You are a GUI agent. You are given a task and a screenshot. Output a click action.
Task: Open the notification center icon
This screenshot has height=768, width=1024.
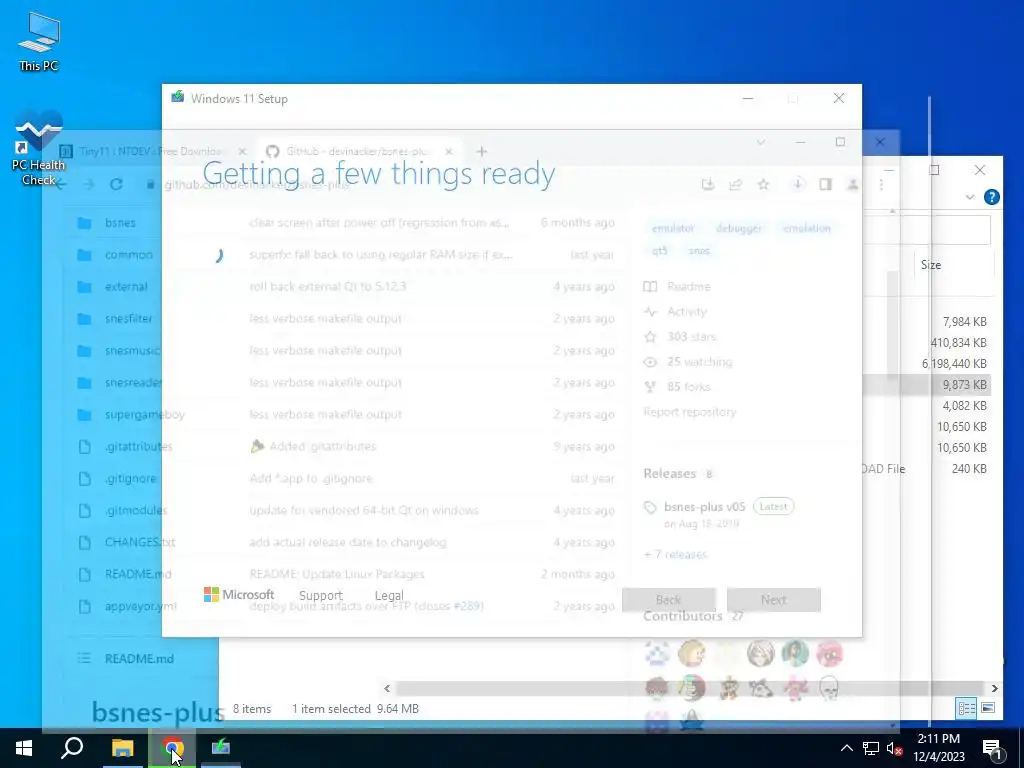[993, 749]
